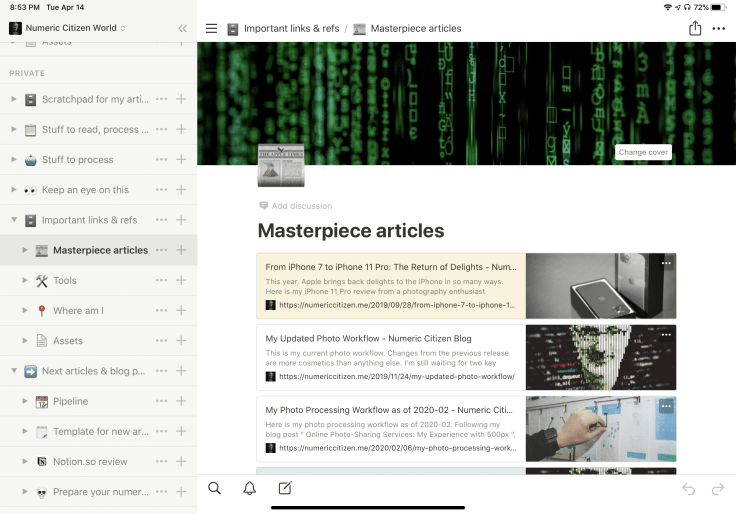Open My Updated Photo Workflow bookmark
The width and height of the screenshot is (736, 514).
391,357
